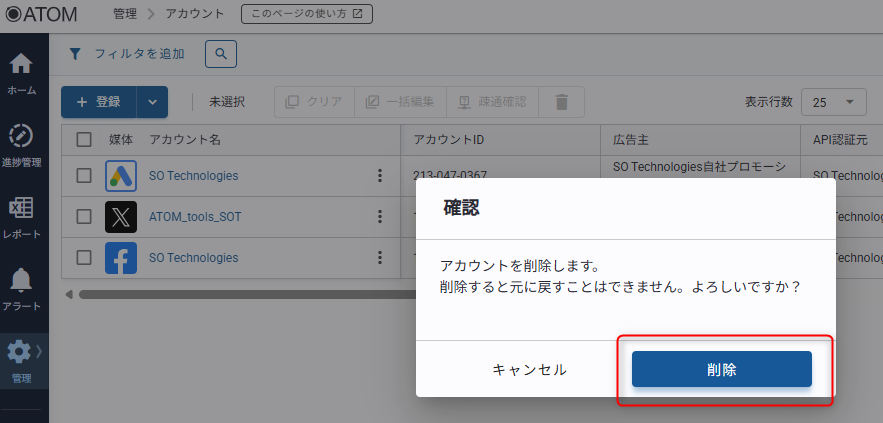Toggle the select-all header checkbox
This screenshot has width=883, height=423.
(84, 139)
